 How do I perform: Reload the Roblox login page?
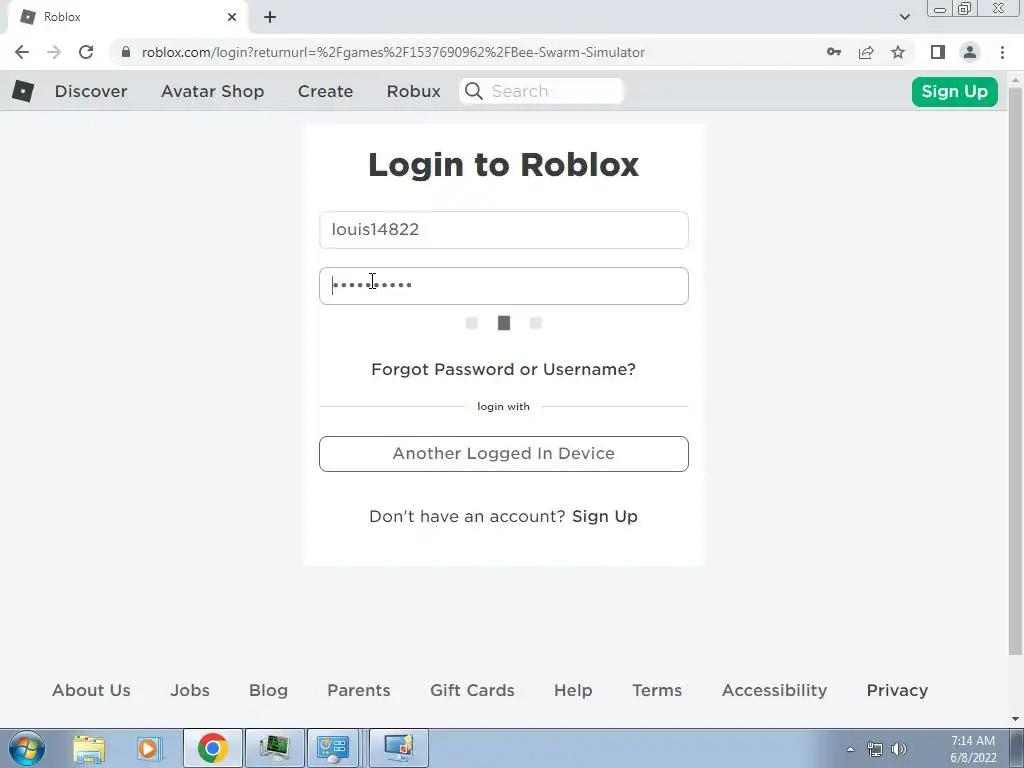click(86, 52)
